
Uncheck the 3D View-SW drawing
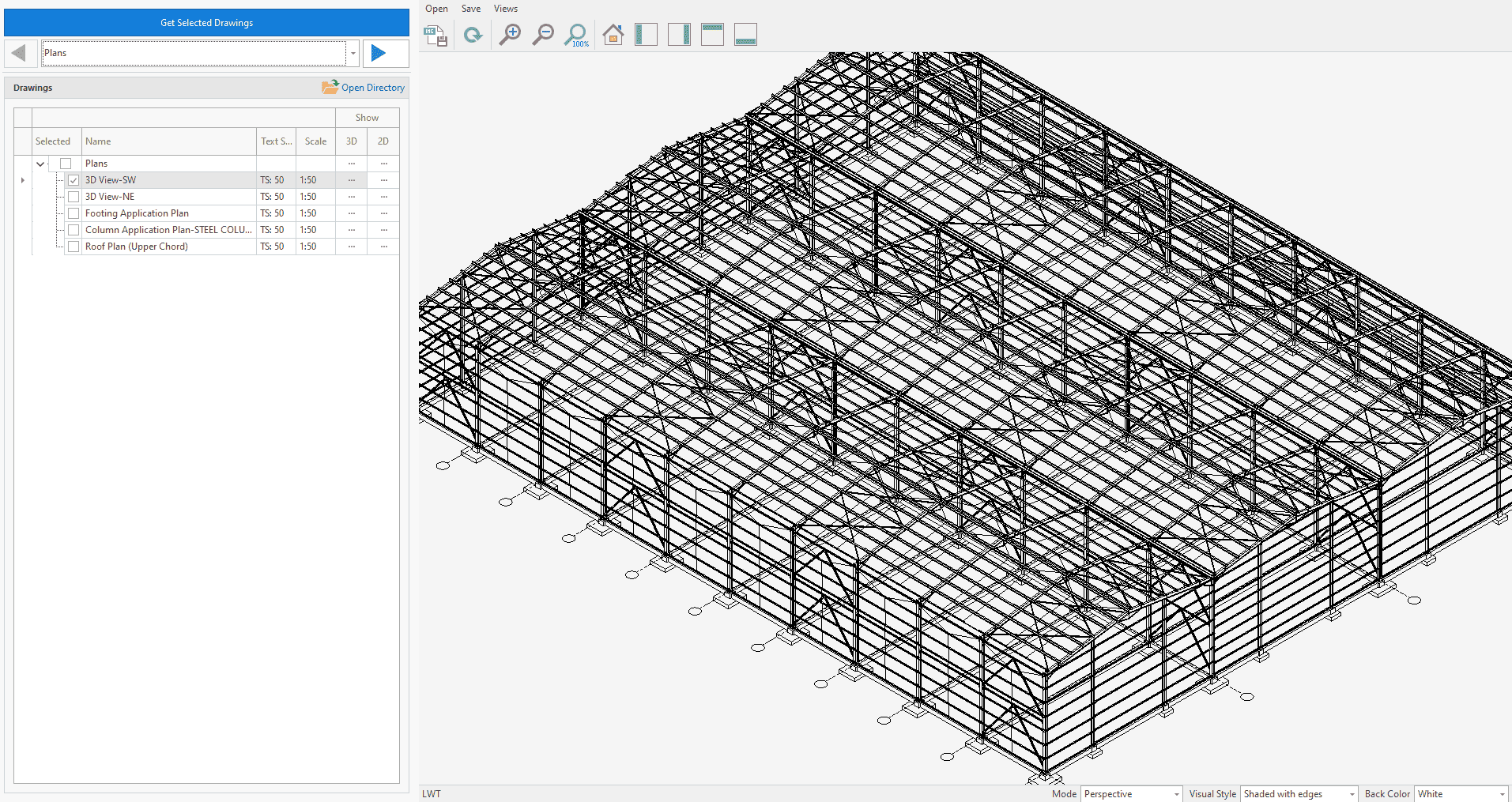tap(74, 180)
